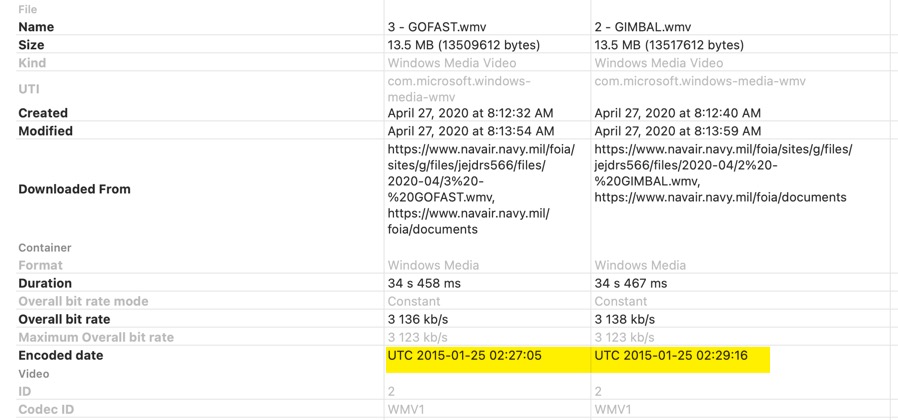This screenshot has height=420, width=898.
Task: Select the highlighted 02:29:16 encoded date
Action: 671,356
